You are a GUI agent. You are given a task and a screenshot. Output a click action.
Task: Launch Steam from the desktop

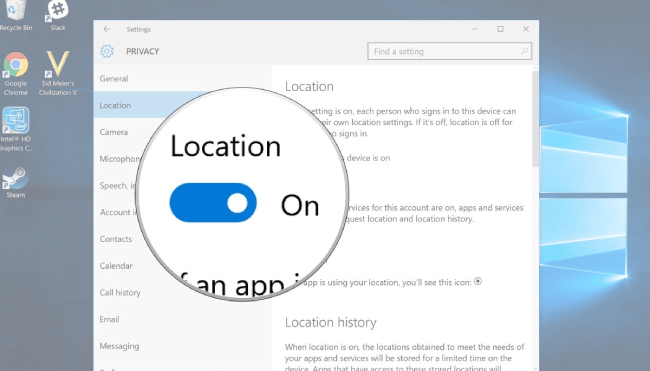pos(16,182)
